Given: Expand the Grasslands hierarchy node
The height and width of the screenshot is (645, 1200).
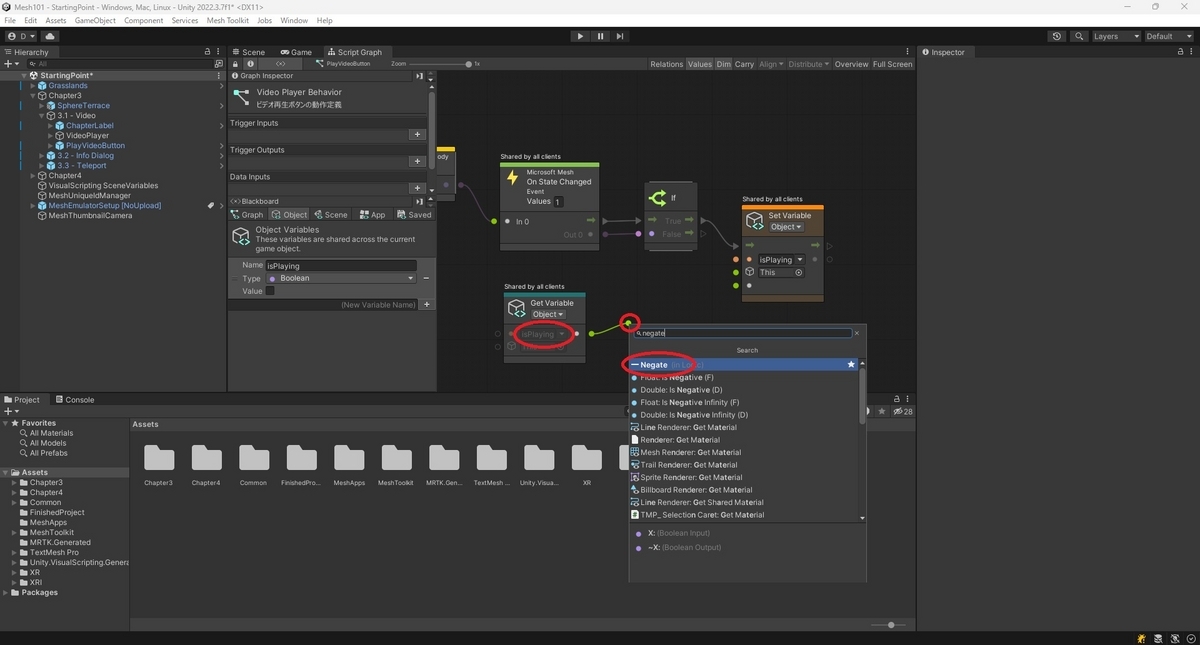Looking at the screenshot, I should 33,86.
